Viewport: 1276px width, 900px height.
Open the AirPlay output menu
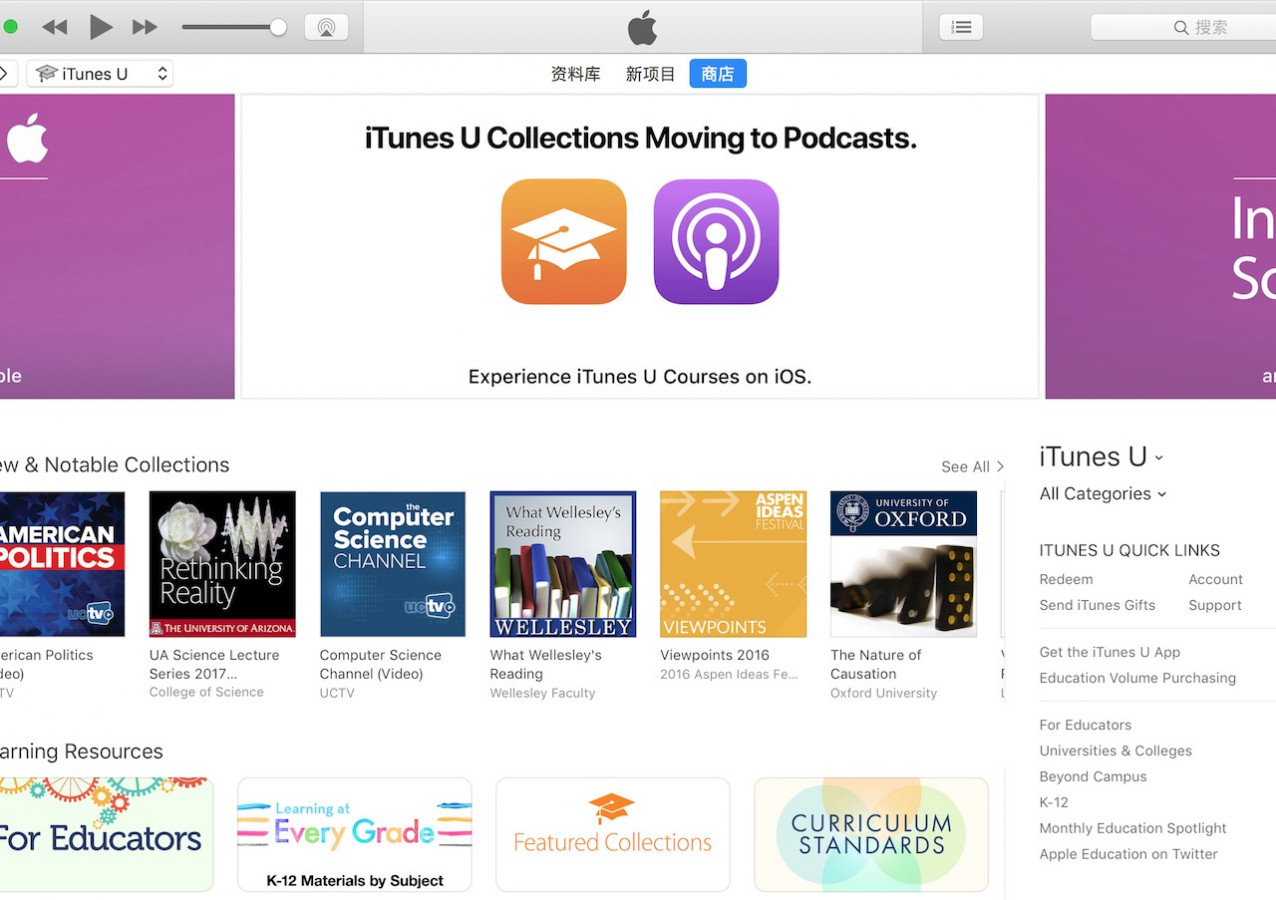tap(326, 27)
